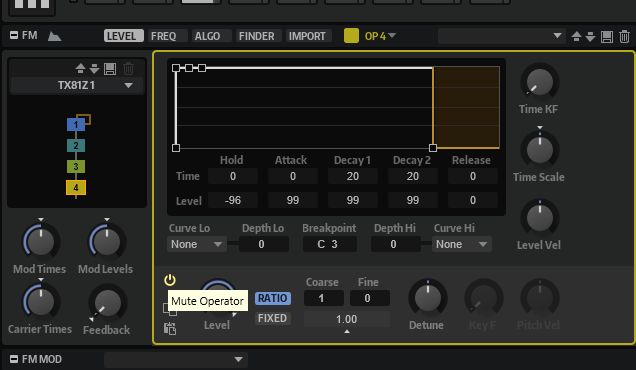The height and width of the screenshot is (370, 636).
Task: Open the OP 4 operator dropdown
Action: tap(380, 36)
